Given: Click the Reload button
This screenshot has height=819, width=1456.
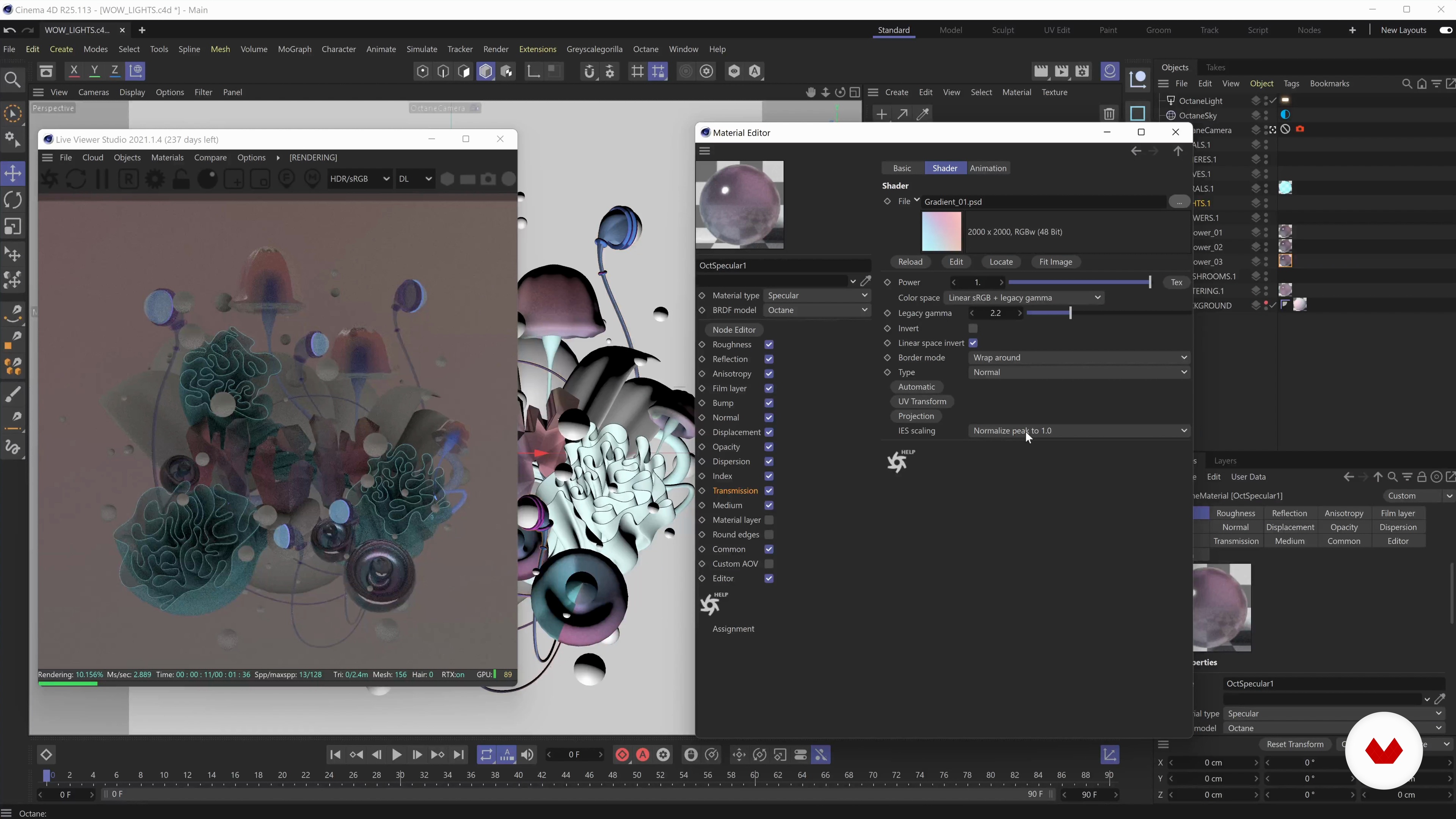Looking at the screenshot, I should click(910, 262).
